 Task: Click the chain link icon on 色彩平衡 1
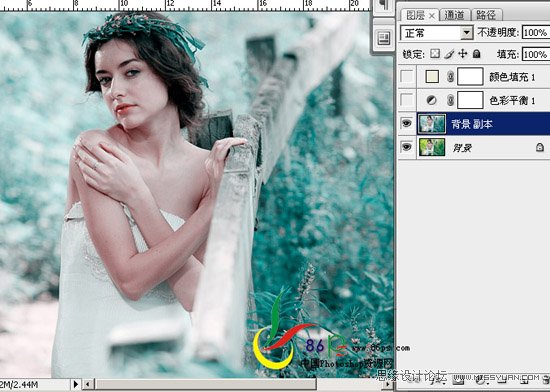[451, 100]
